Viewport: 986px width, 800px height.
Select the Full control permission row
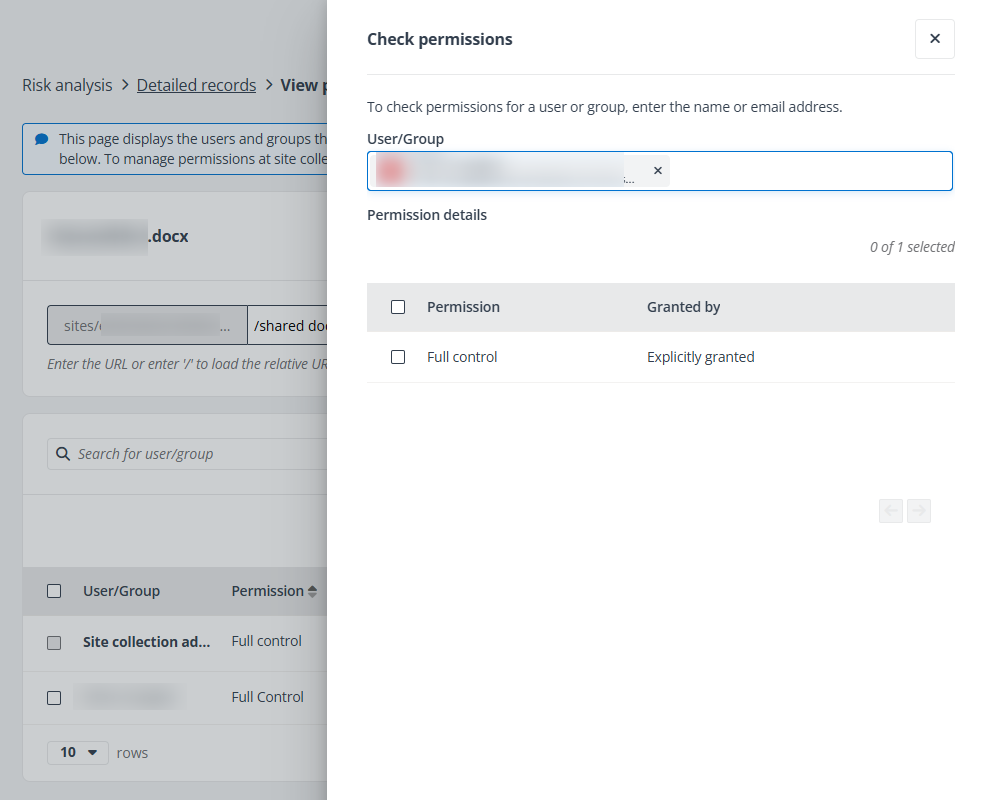(x=462, y=357)
